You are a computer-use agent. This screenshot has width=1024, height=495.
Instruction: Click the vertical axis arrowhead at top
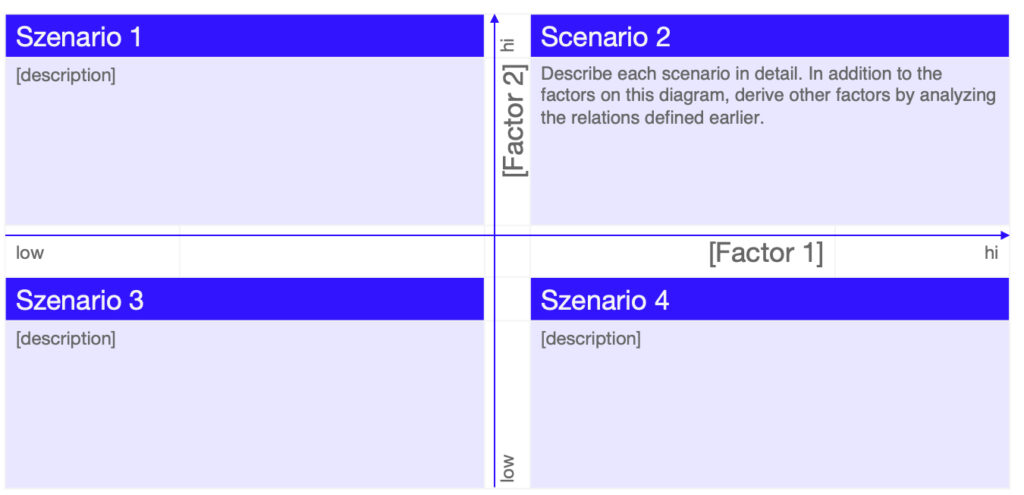click(x=494, y=18)
